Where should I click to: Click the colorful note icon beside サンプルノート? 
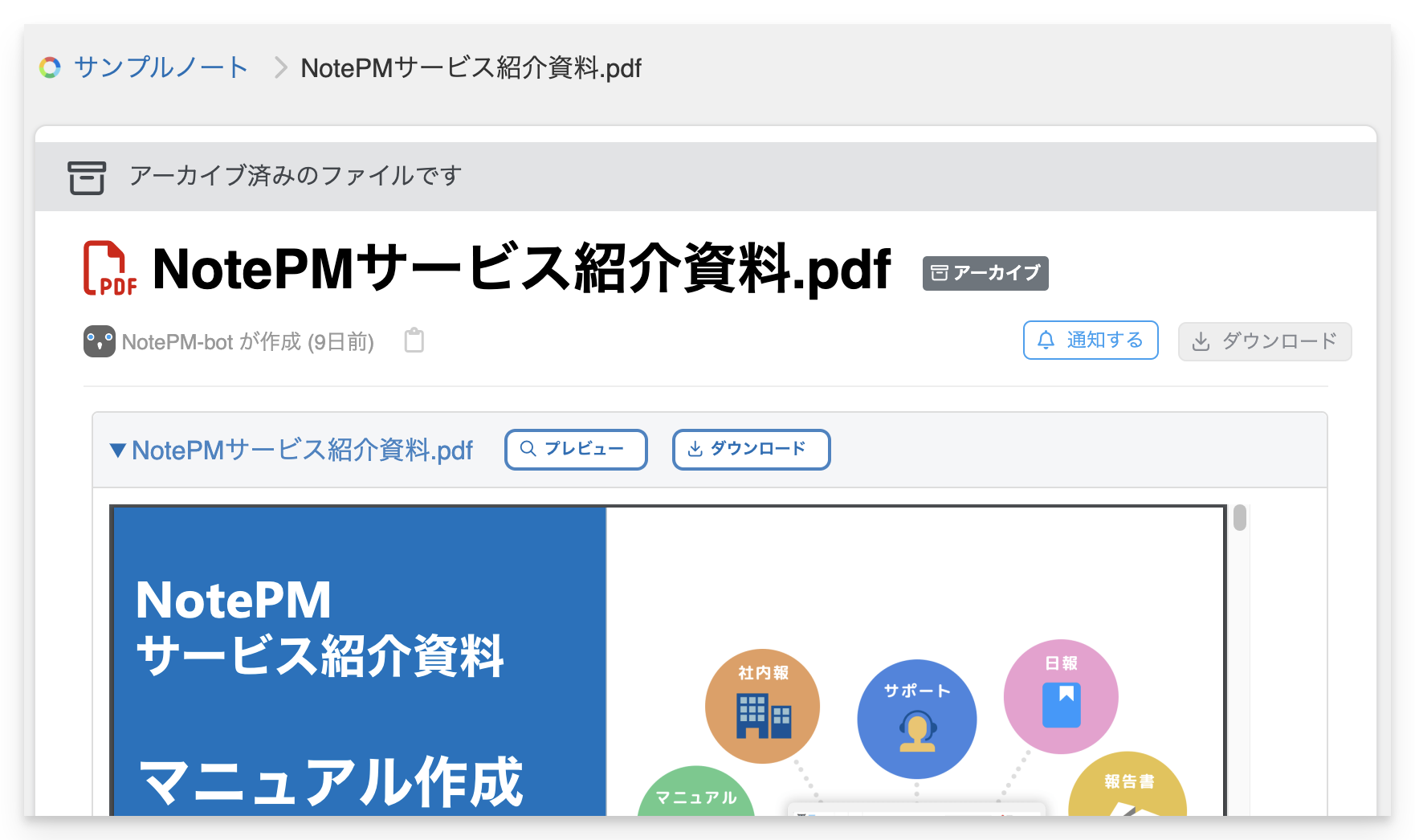(50, 67)
